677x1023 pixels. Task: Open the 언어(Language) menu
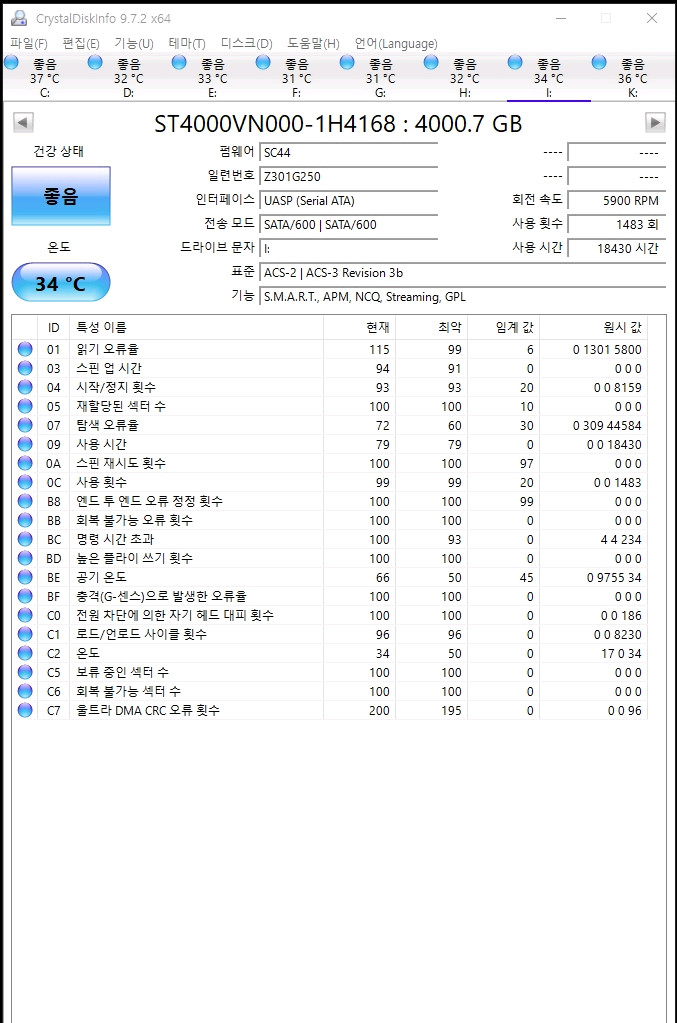(396, 44)
